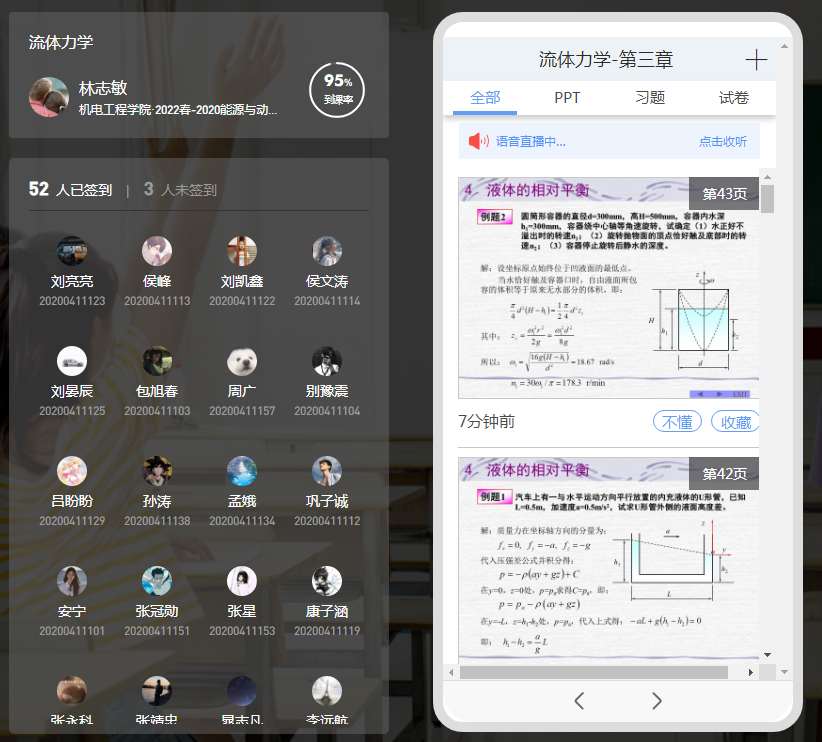Click the 95% attendance rate circle
822x742 pixels.
[x=337, y=89]
